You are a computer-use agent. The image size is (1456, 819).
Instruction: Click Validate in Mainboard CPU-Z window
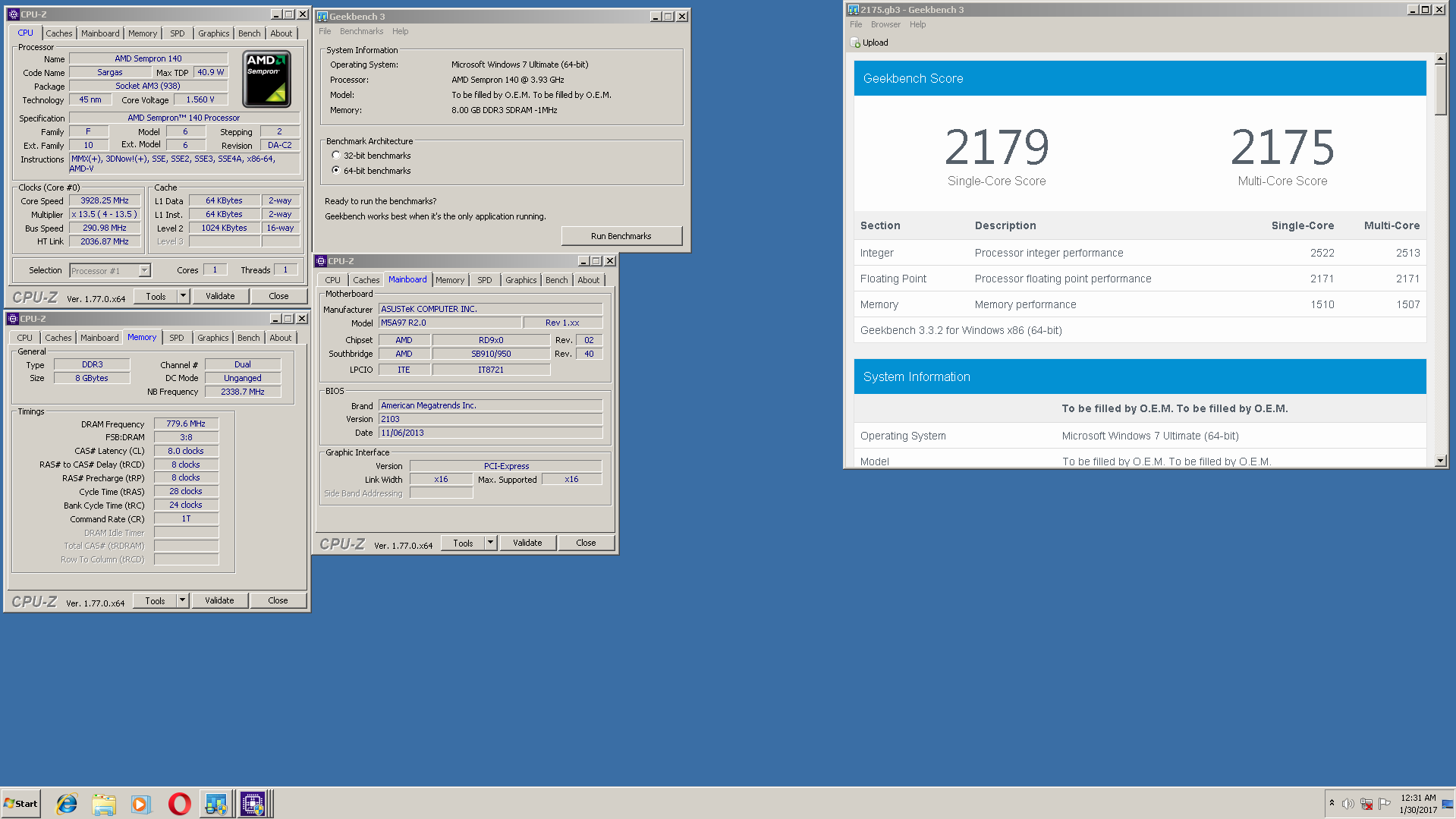coord(527,543)
